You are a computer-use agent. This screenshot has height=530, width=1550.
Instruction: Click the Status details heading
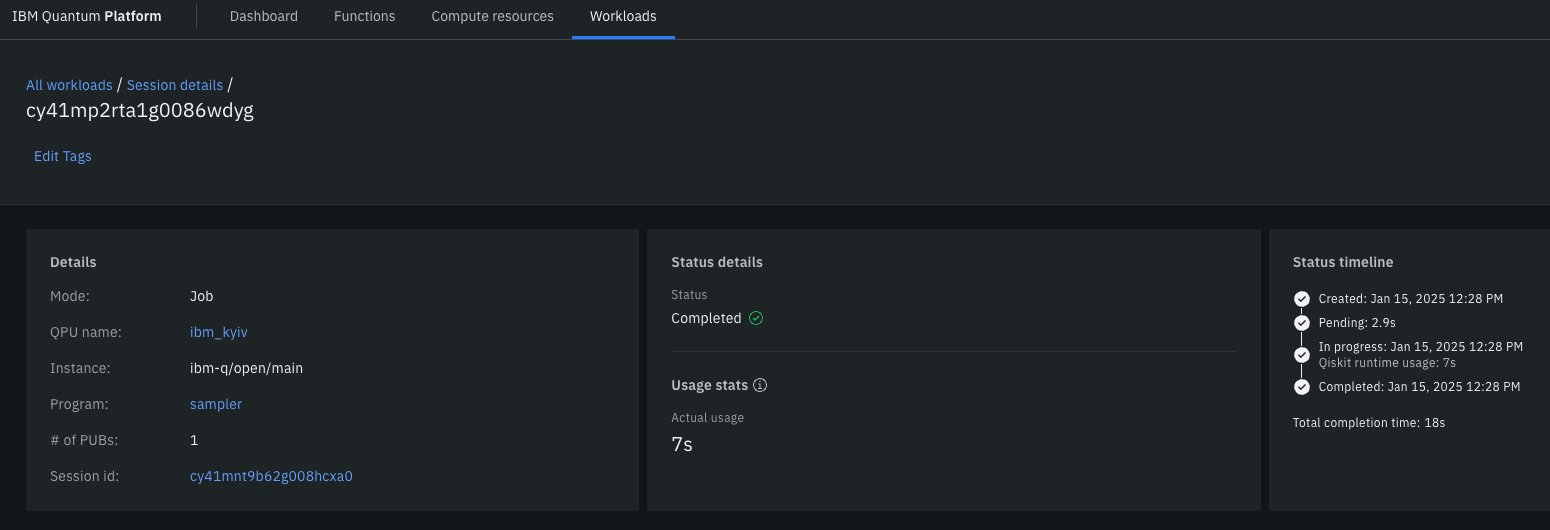tap(717, 262)
